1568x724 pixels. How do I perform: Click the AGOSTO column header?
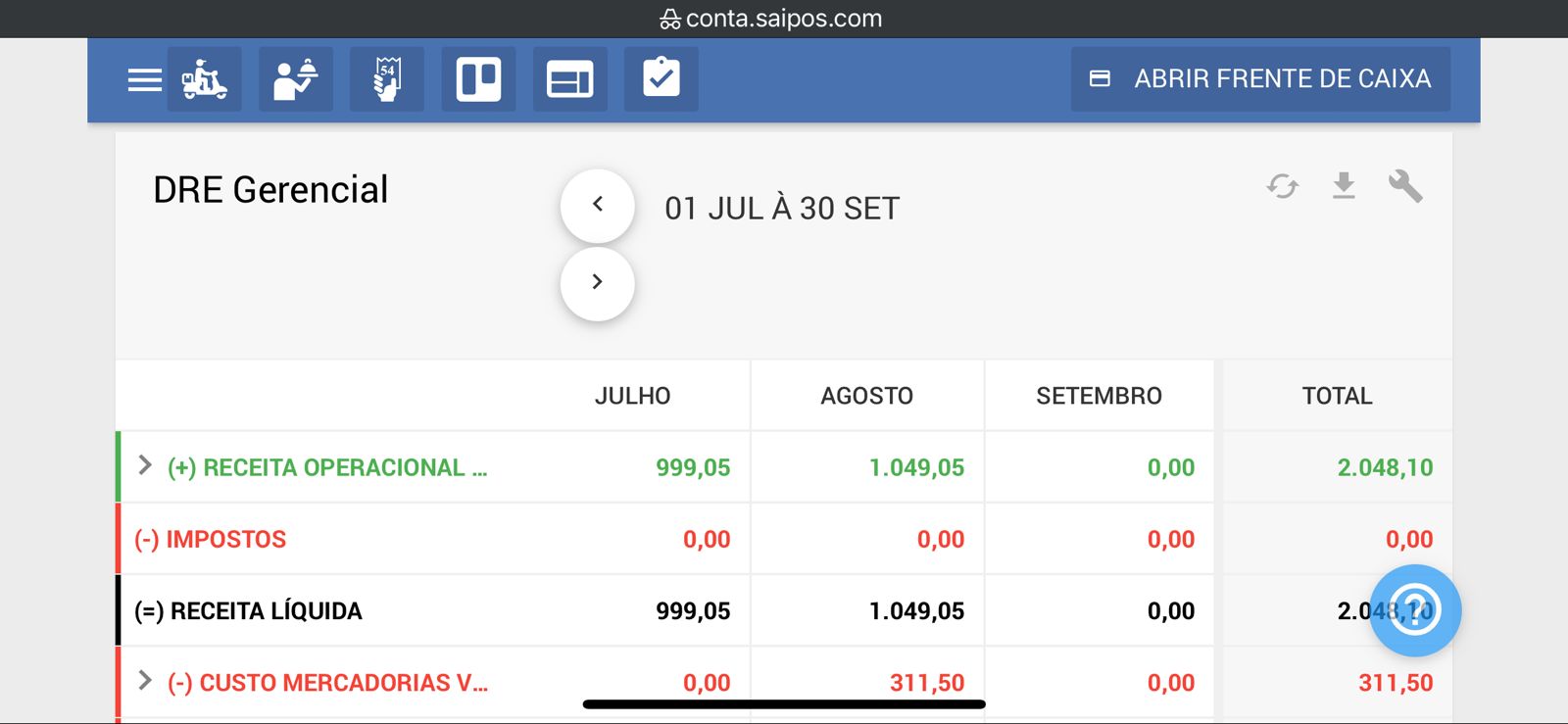[x=866, y=396]
